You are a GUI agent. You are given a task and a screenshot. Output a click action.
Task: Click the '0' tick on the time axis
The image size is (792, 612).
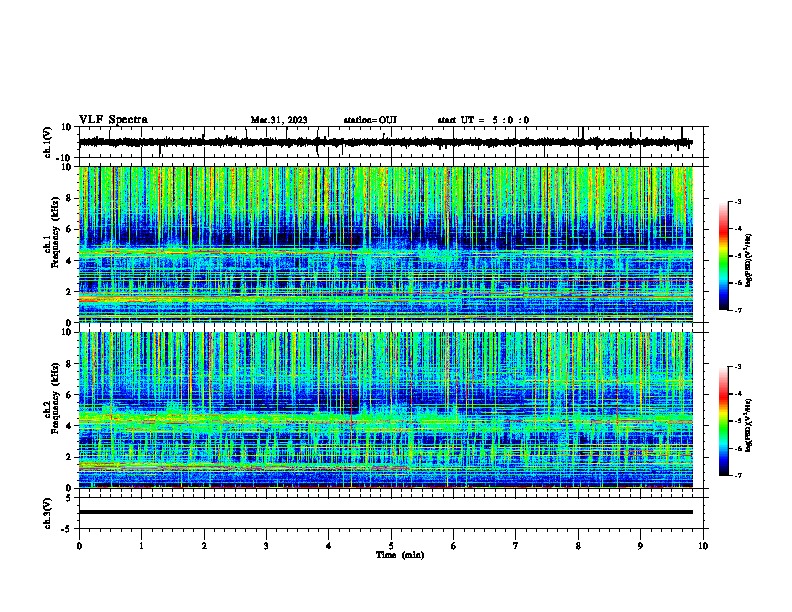pos(79,546)
